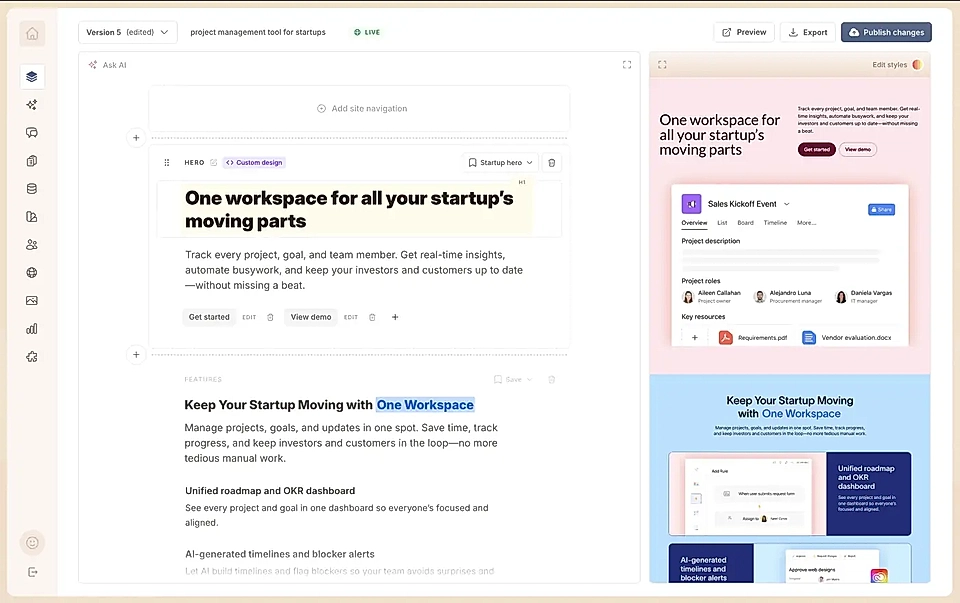Click EDIT next to View demo

pos(351,317)
